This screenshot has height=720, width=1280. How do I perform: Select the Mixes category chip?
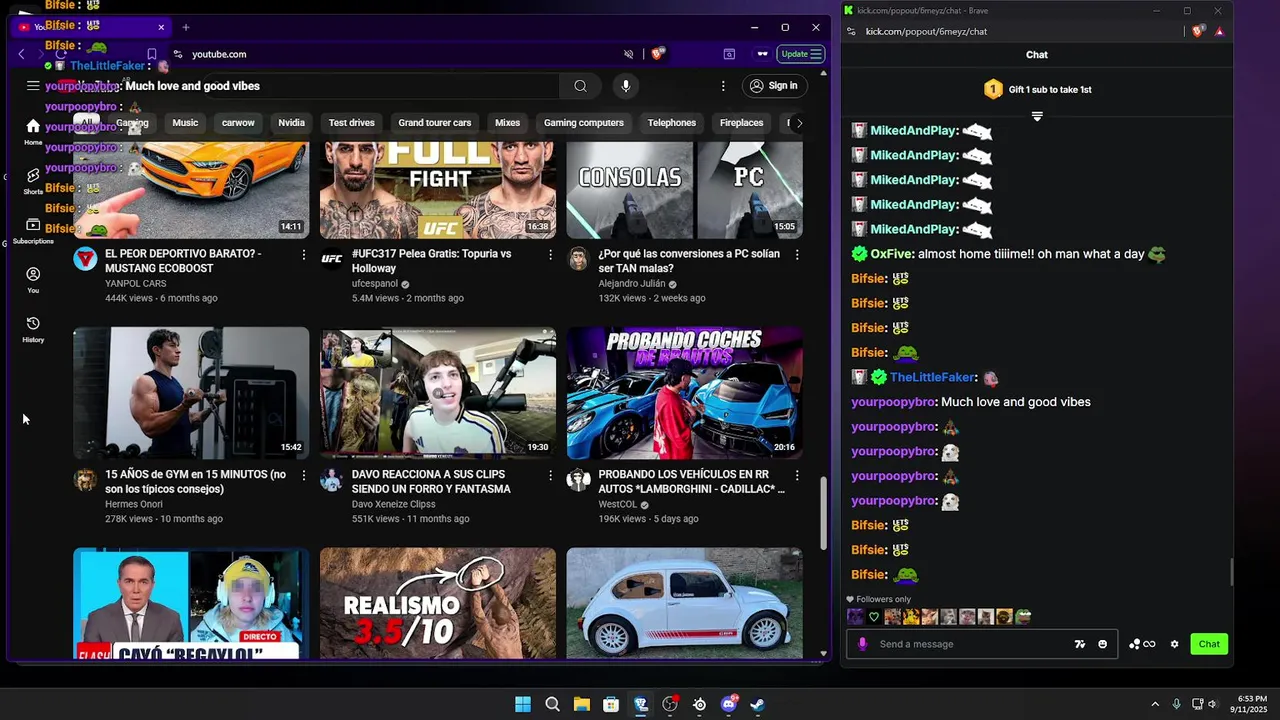pos(507,123)
